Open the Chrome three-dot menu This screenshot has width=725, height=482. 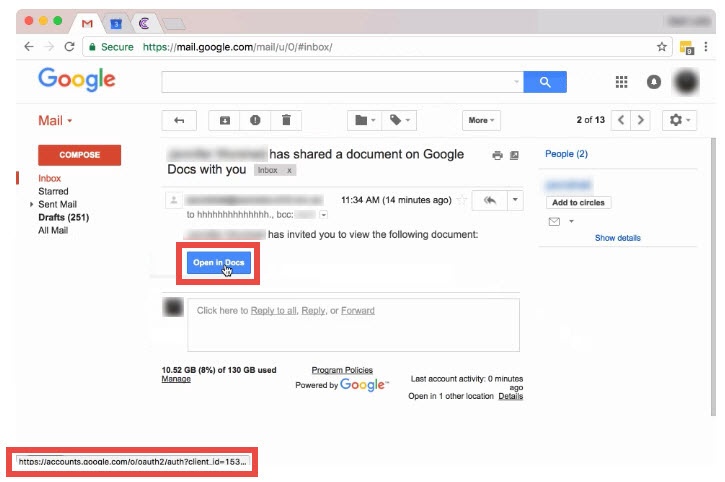point(706,47)
